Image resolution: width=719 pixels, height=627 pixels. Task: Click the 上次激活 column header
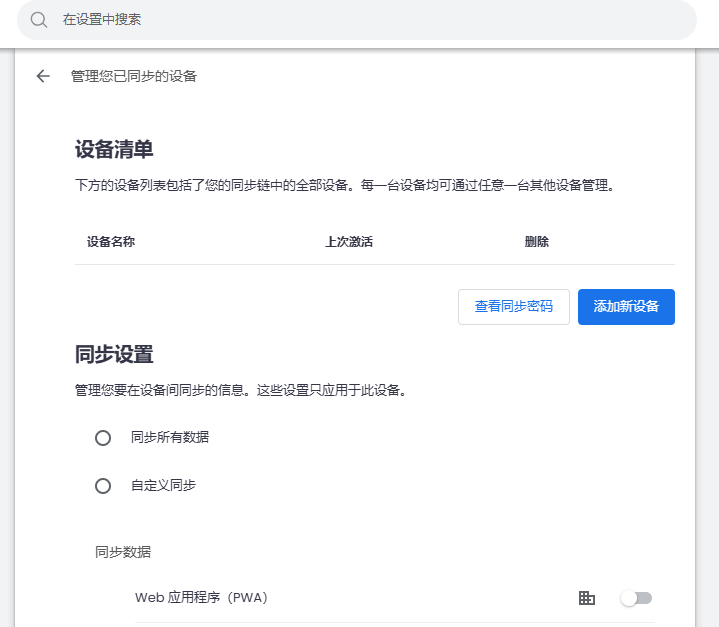349,242
